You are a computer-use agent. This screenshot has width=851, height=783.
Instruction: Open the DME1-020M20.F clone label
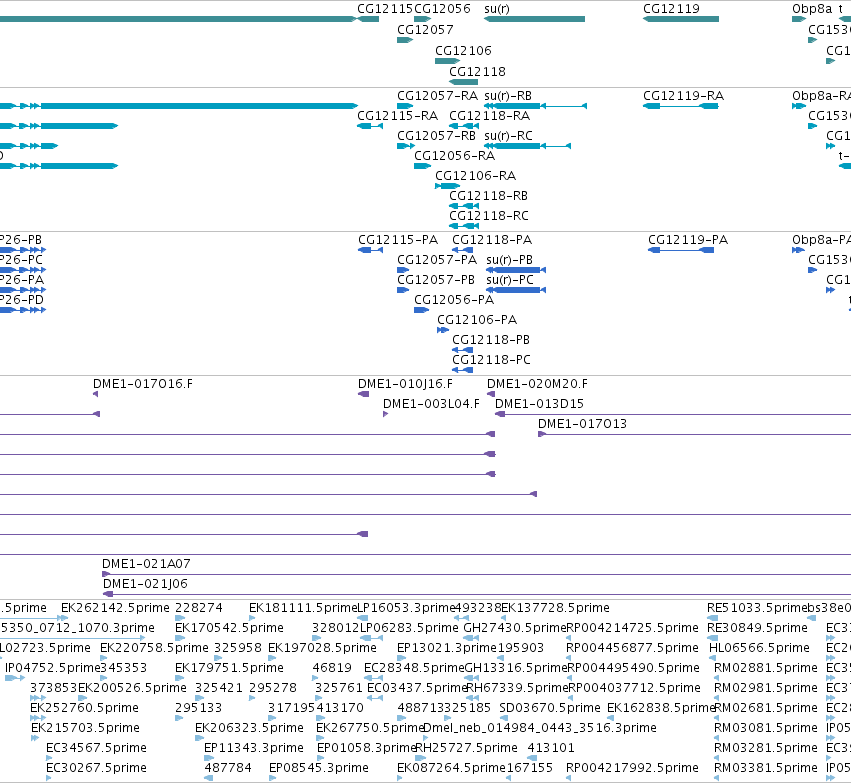click(537, 384)
